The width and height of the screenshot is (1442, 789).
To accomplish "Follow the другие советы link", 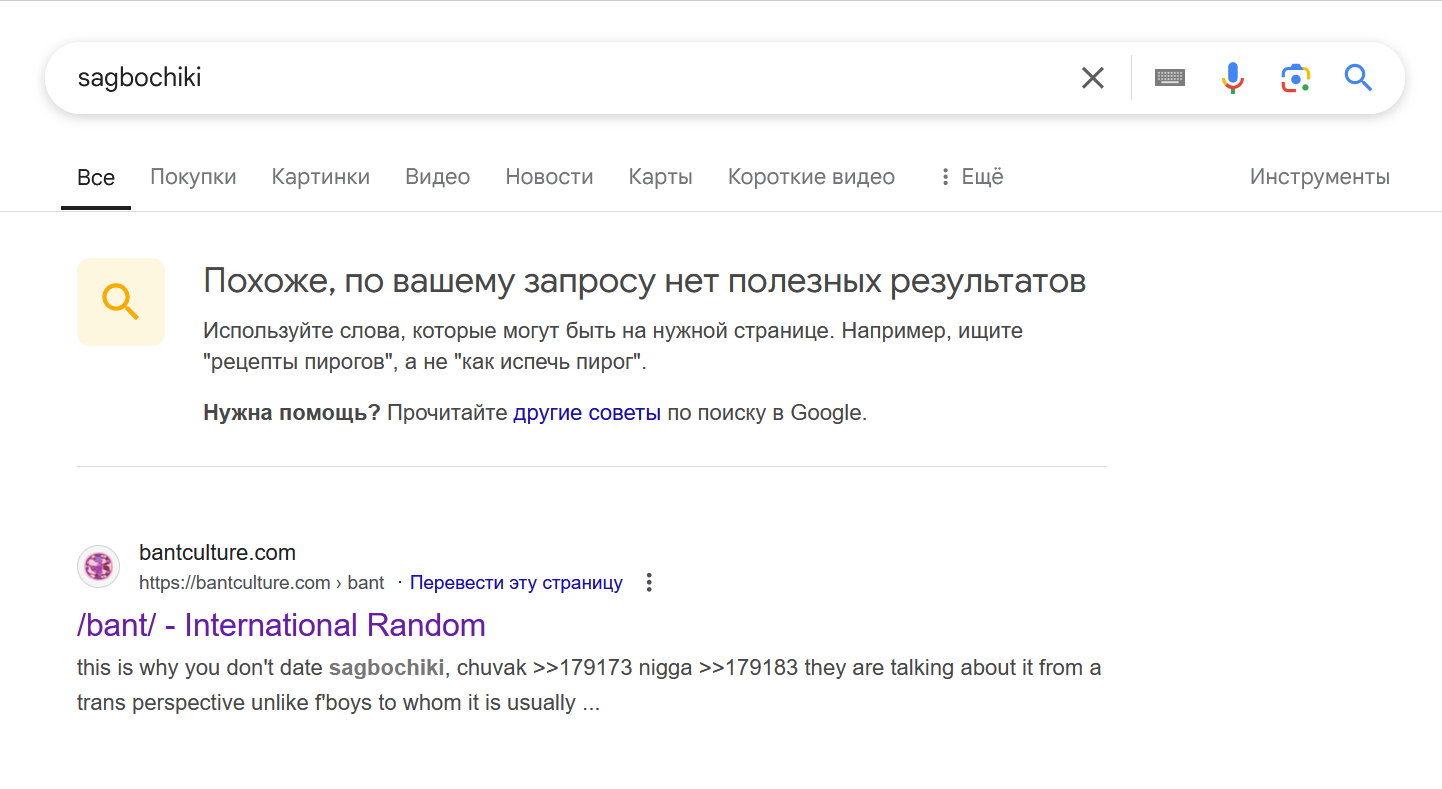I will (587, 413).
